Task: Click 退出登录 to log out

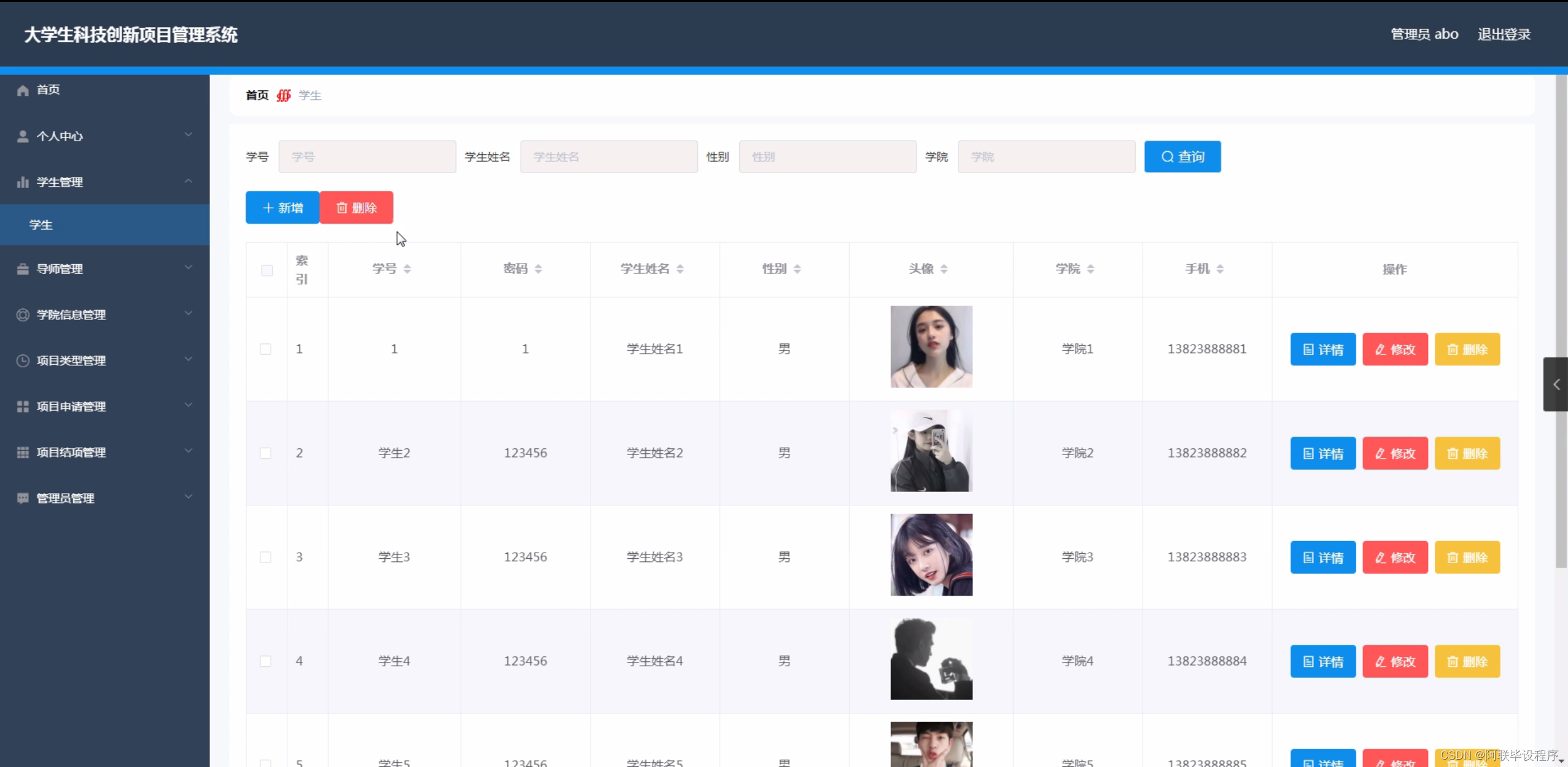Action: click(1504, 34)
